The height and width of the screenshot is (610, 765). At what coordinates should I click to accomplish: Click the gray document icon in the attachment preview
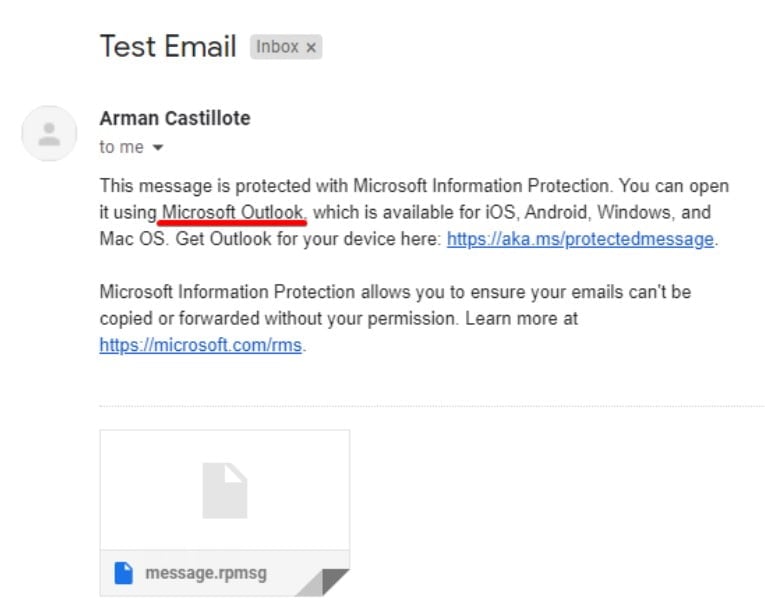(x=225, y=490)
